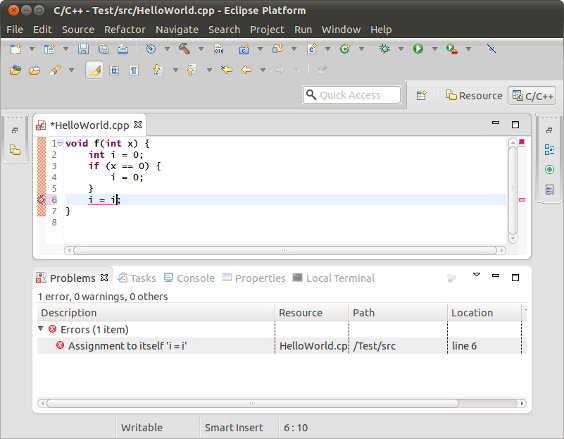This screenshot has height=439, width=564.
Task: Click the Save icon in toolbar
Action: pos(83,49)
